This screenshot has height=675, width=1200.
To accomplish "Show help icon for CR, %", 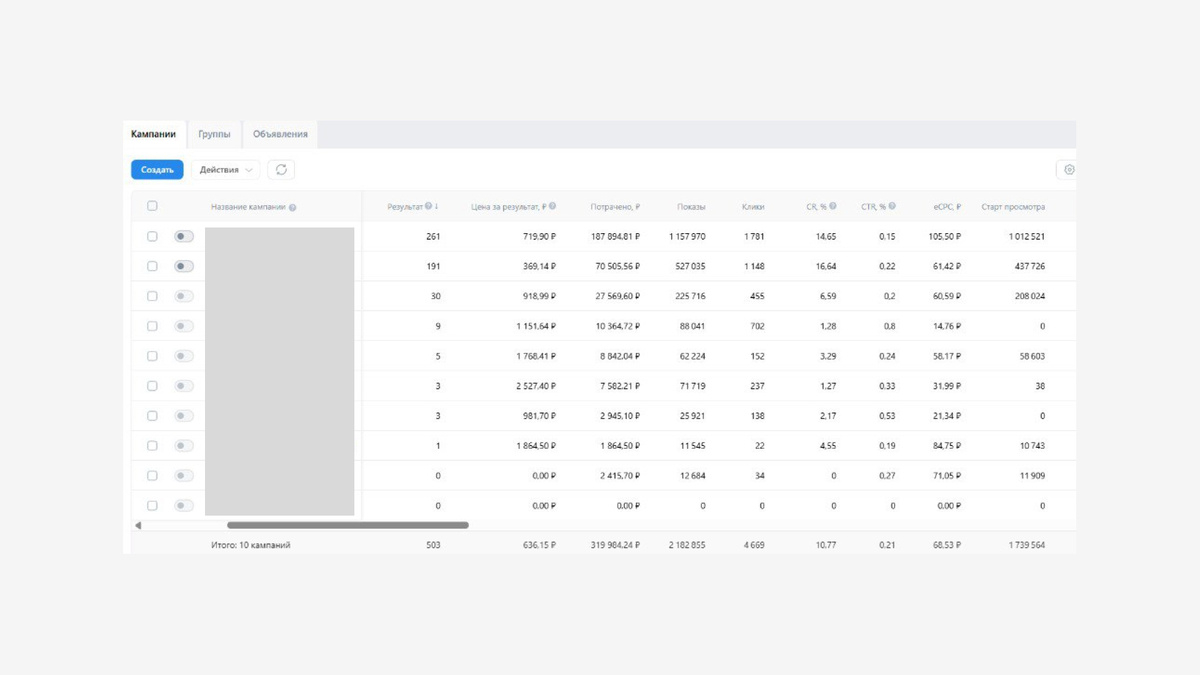I will click(x=832, y=206).
